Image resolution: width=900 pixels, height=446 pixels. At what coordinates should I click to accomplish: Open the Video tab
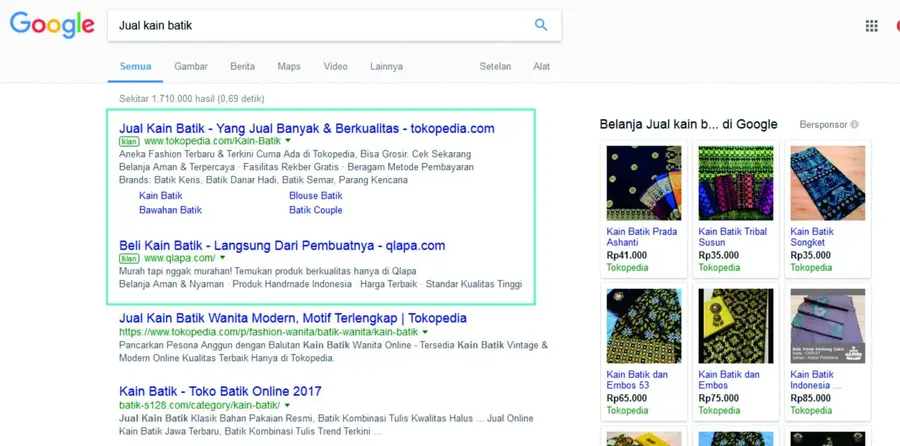click(335, 67)
